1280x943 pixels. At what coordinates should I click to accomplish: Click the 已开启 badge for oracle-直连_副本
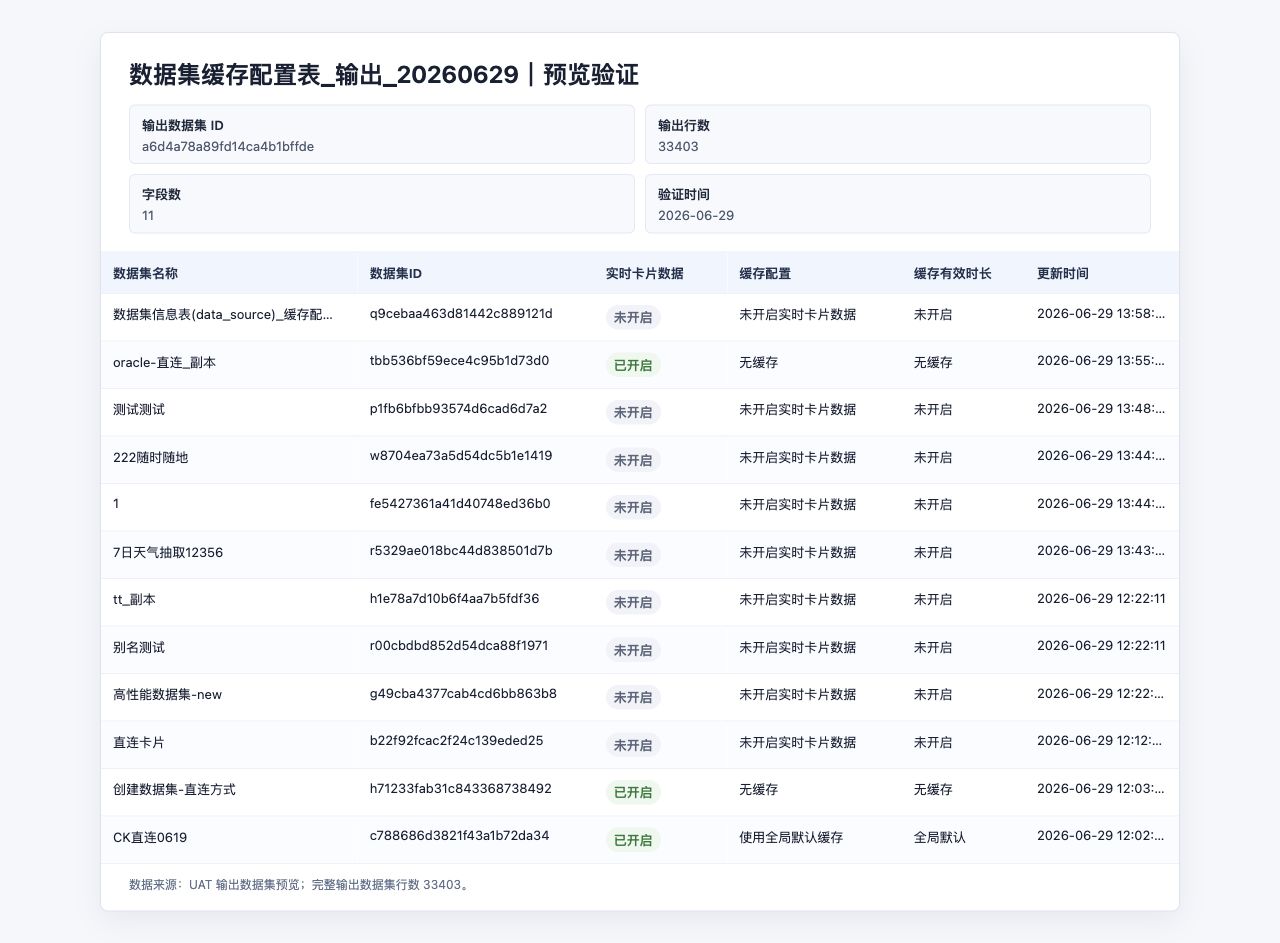(633, 365)
